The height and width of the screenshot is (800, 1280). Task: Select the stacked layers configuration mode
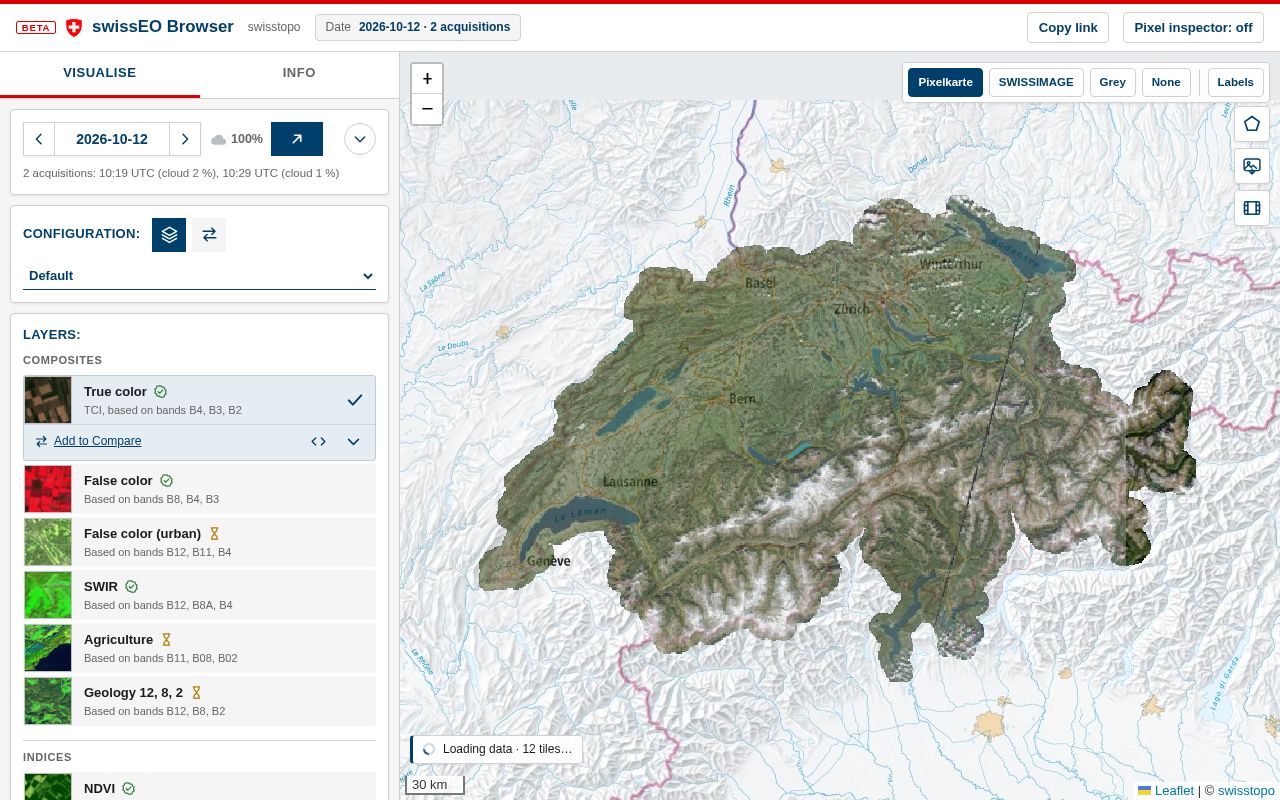point(169,235)
